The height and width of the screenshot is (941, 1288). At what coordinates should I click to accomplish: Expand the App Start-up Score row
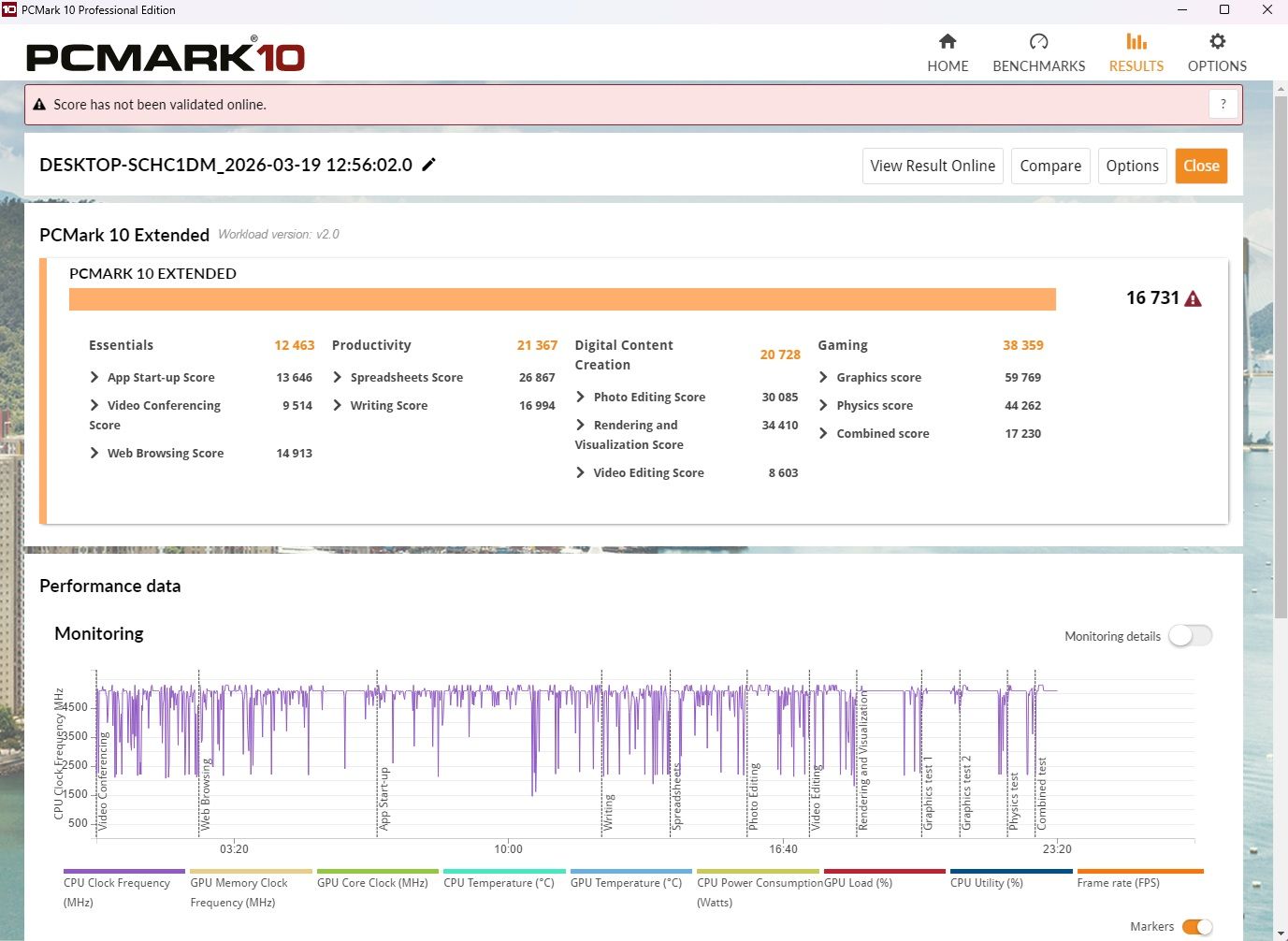coord(94,377)
